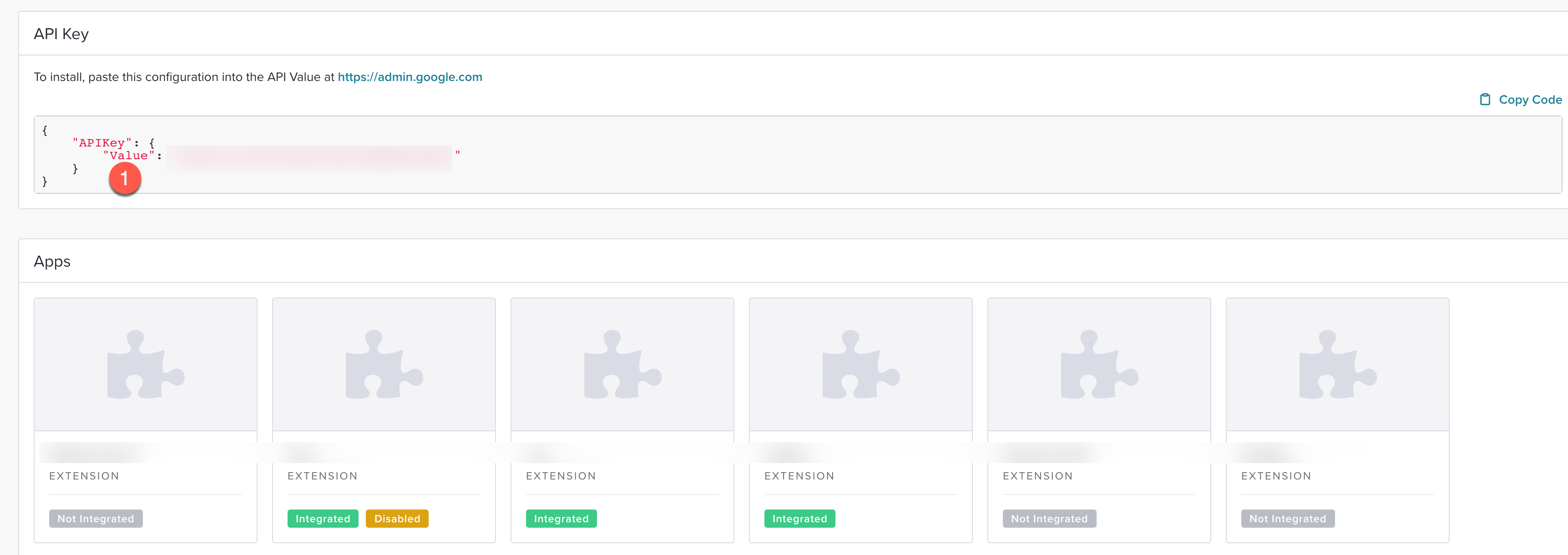Click the Integrated badge next to Disabled

(x=323, y=519)
